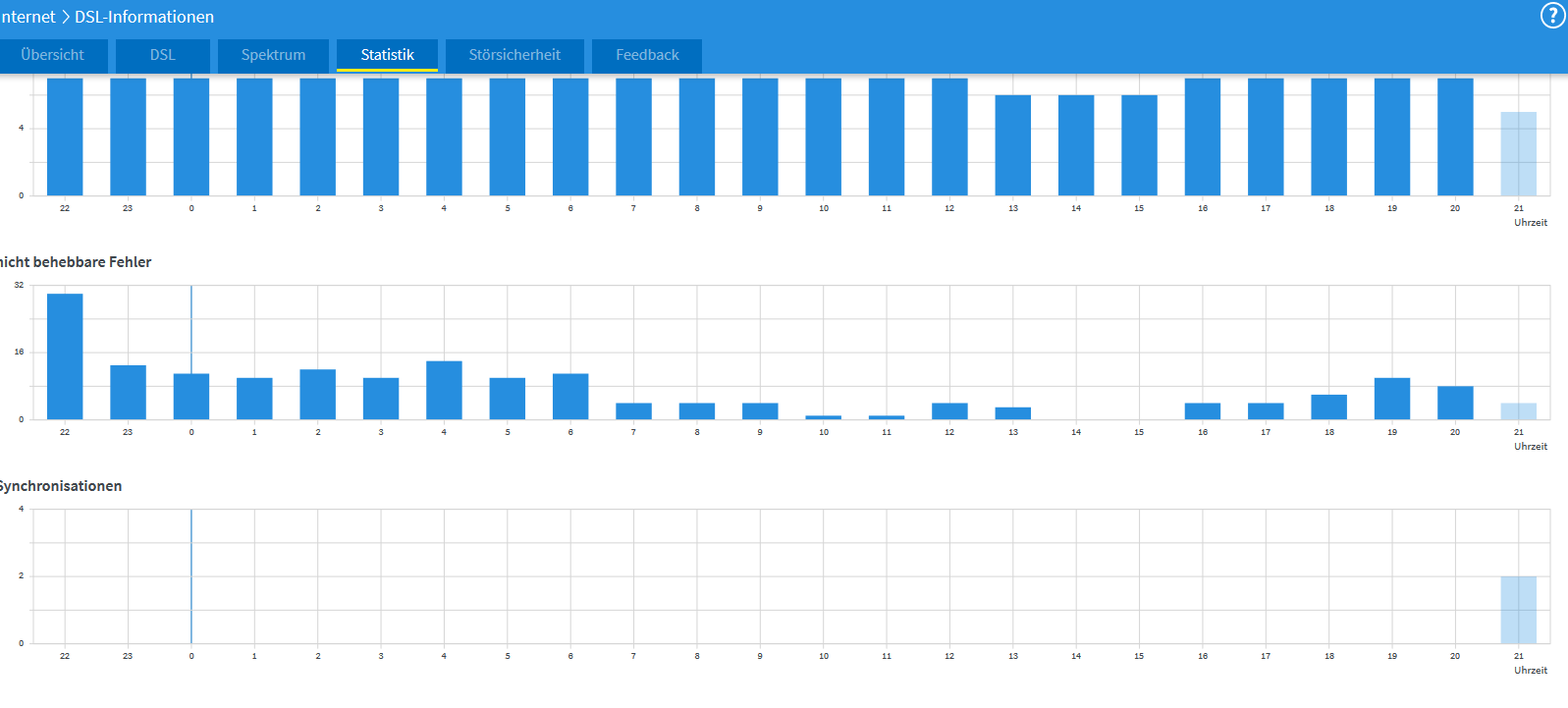Click 'Uhrzeit' label under nicht behebbare Fehler chart
Image resolution: width=1568 pixels, height=708 pixels.
pyautogui.click(x=1531, y=447)
